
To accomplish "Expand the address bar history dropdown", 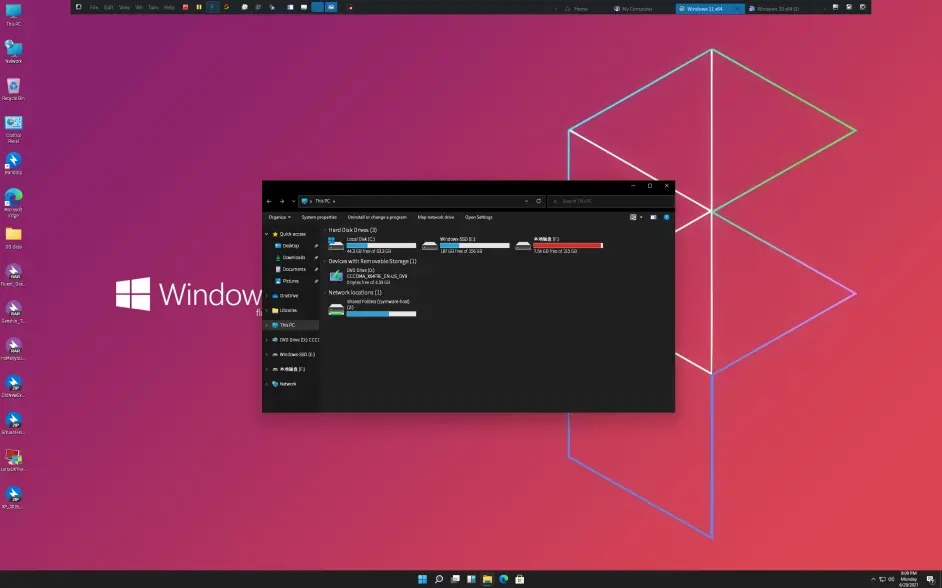I will pyautogui.click(x=526, y=201).
